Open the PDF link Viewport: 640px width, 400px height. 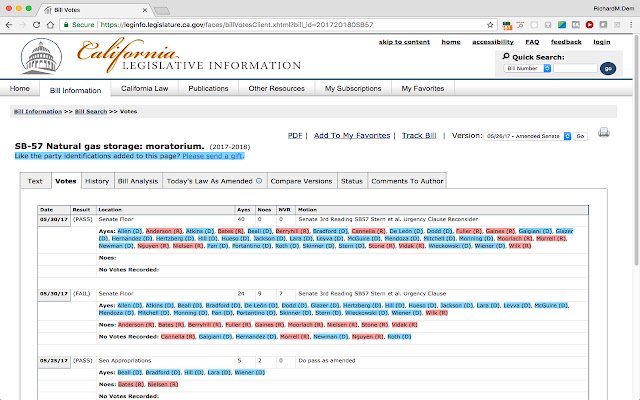pyautogui.click(x=295, y=136)
